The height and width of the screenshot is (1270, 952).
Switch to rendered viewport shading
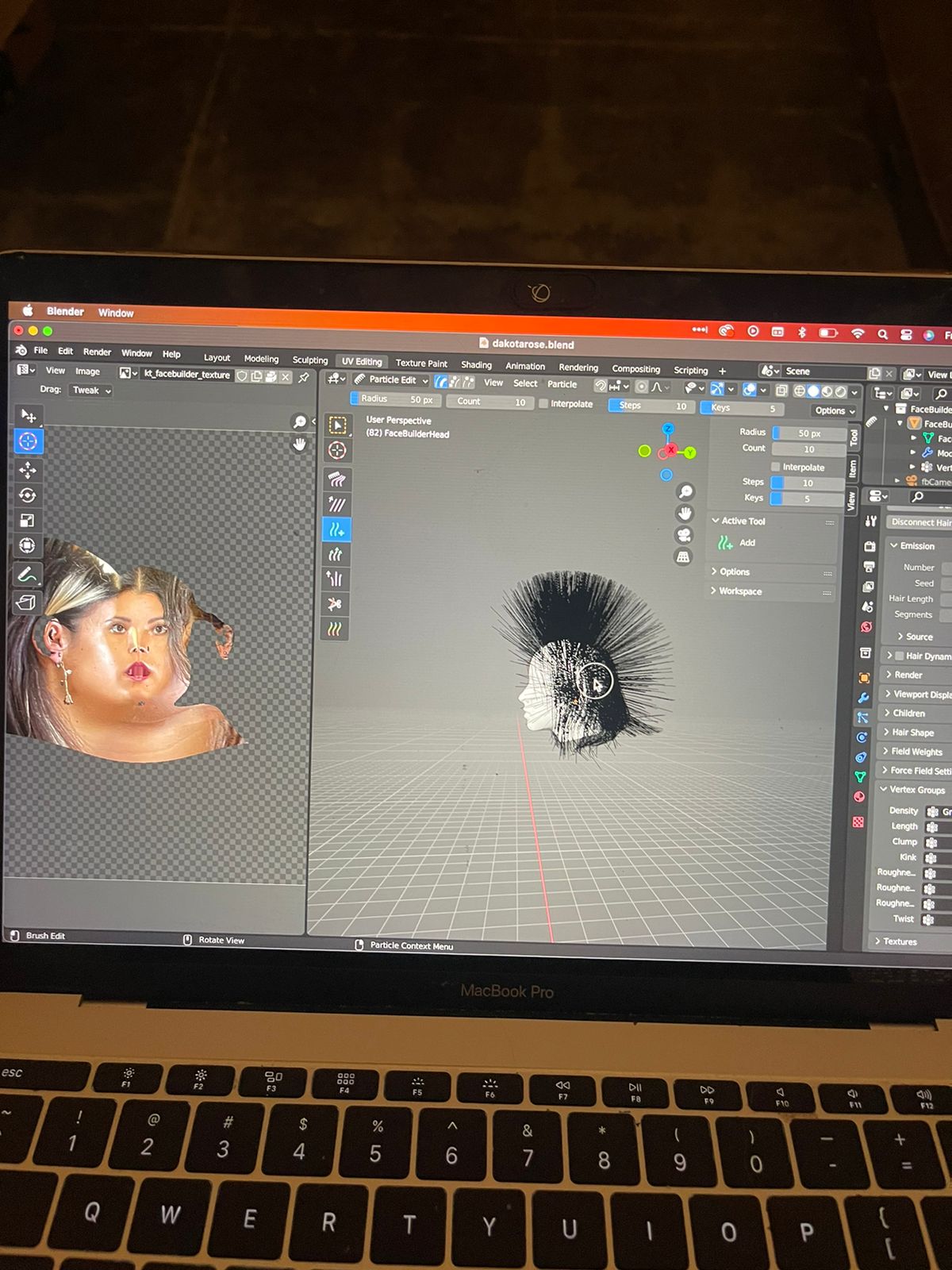click(840, 392)
